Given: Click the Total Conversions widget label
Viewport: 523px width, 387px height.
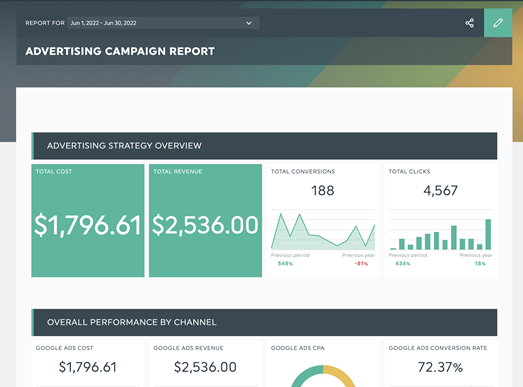Looking at the screenshot, I should pyautogui.click(x=303, y=171).
